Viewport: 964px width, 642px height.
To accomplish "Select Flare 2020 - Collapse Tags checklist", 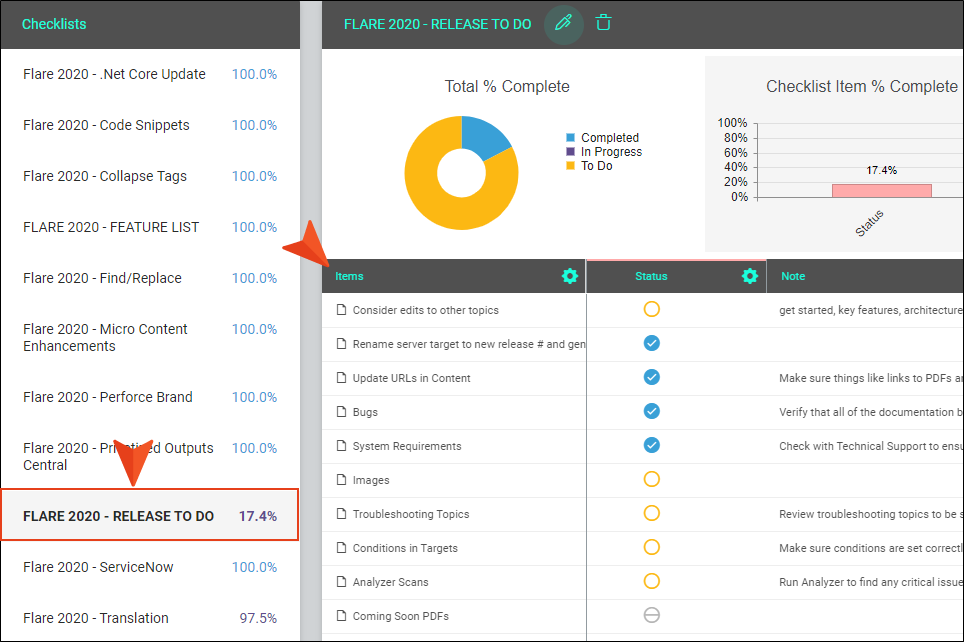I will 150,176.
